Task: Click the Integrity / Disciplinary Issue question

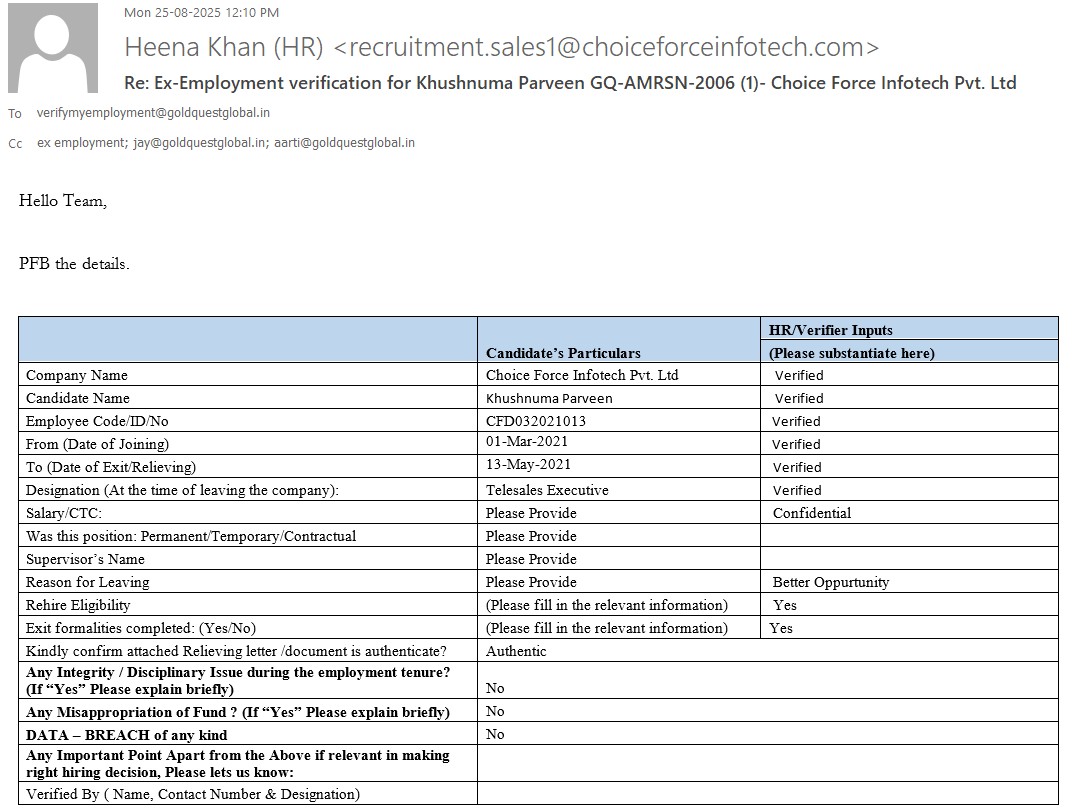Action: point(238,681)
